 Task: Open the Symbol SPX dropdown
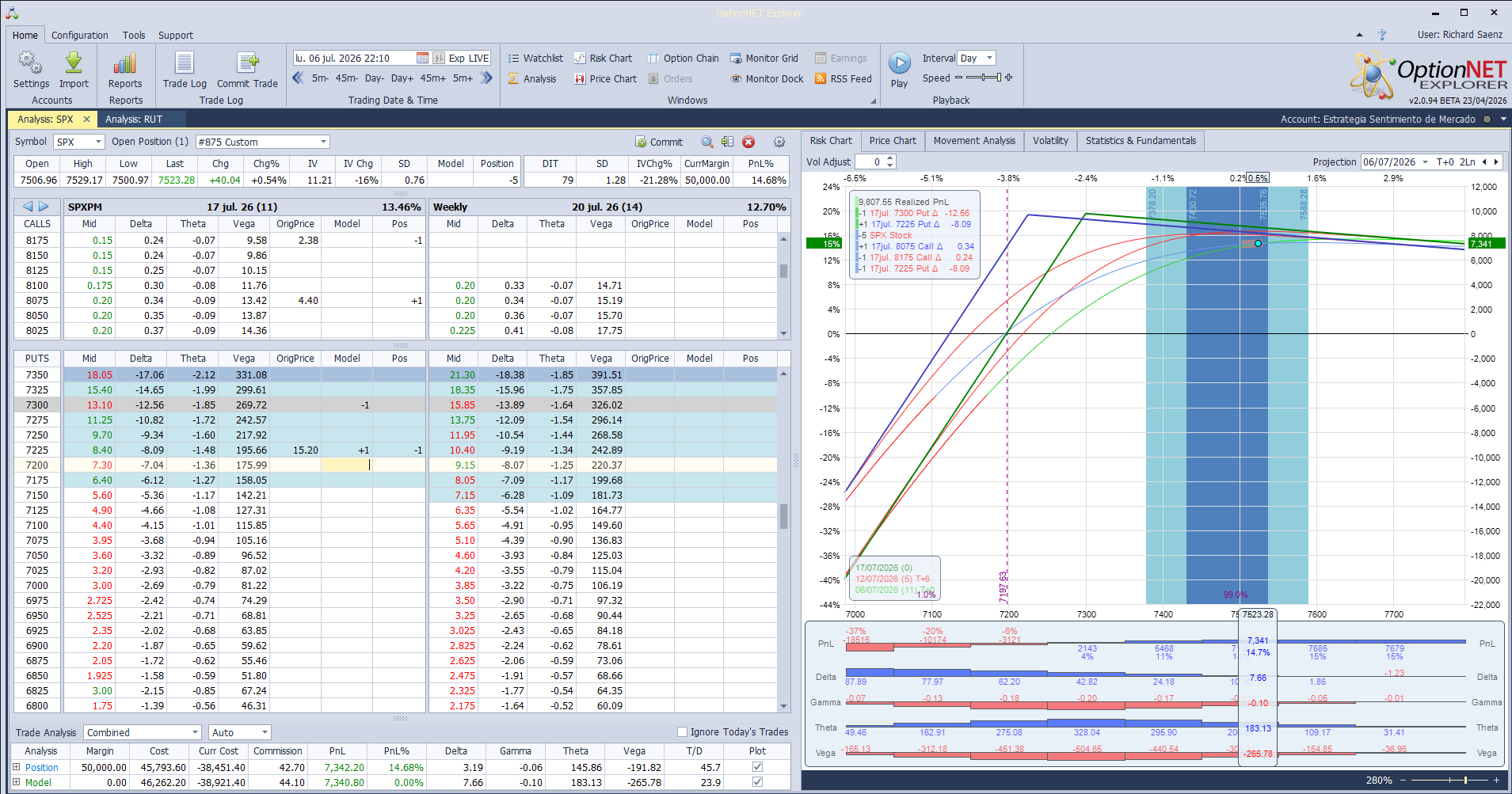pos(79,142)
